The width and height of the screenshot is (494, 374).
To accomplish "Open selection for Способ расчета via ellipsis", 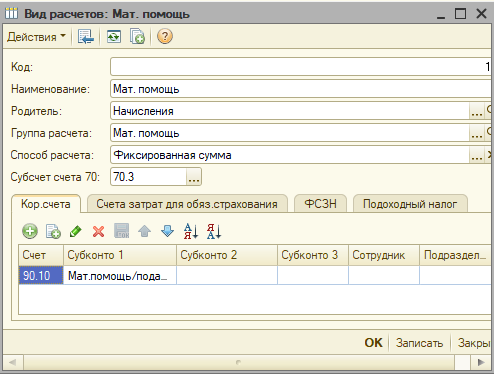I will coord(477,155).
